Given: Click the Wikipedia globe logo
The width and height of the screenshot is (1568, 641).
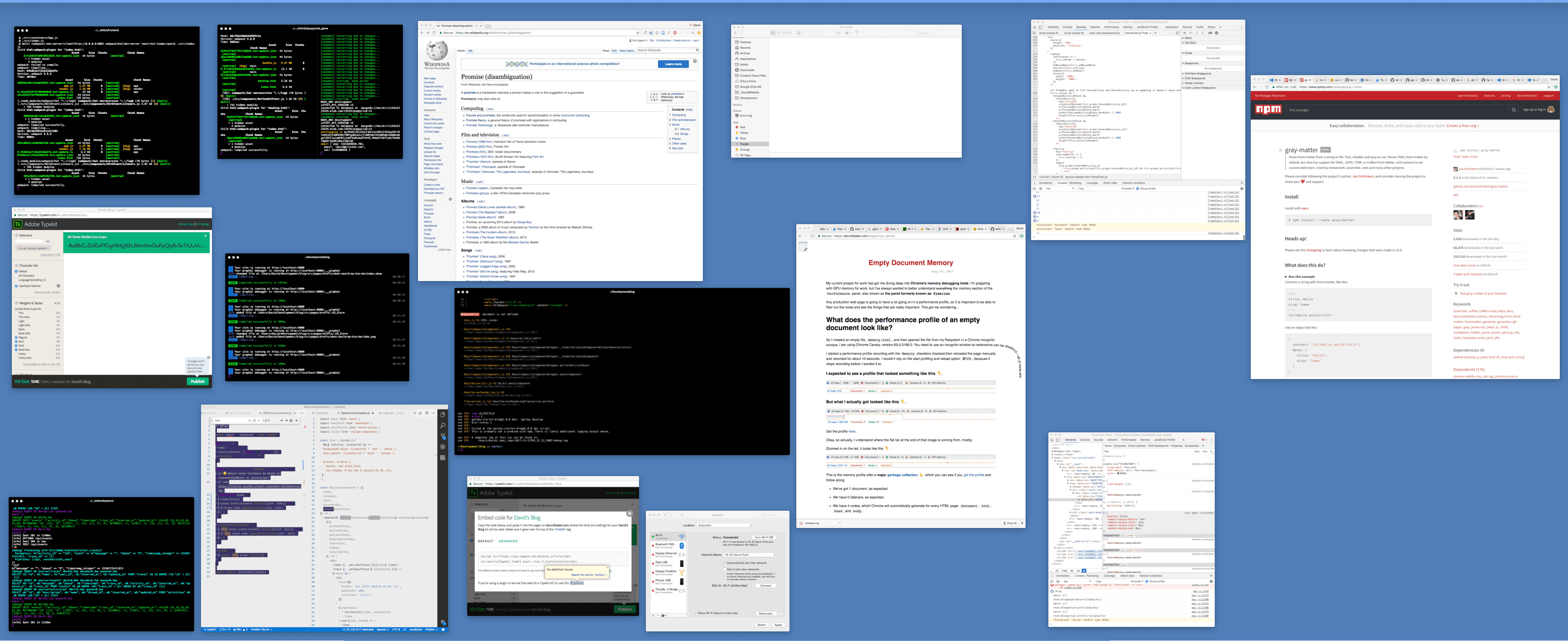Looking at the screenshot, I should [436, 51].
